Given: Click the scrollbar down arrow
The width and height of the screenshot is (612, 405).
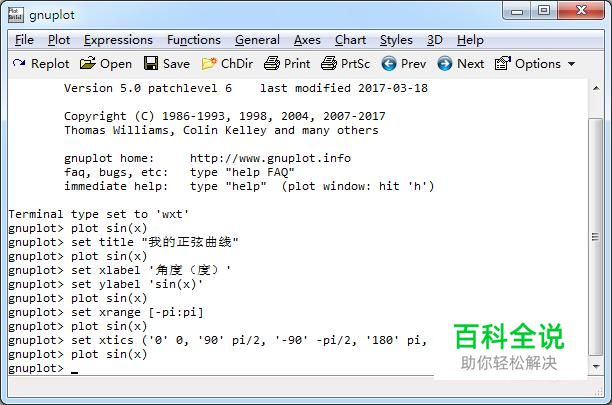Looking at the screenshot, I should (596, 366).
